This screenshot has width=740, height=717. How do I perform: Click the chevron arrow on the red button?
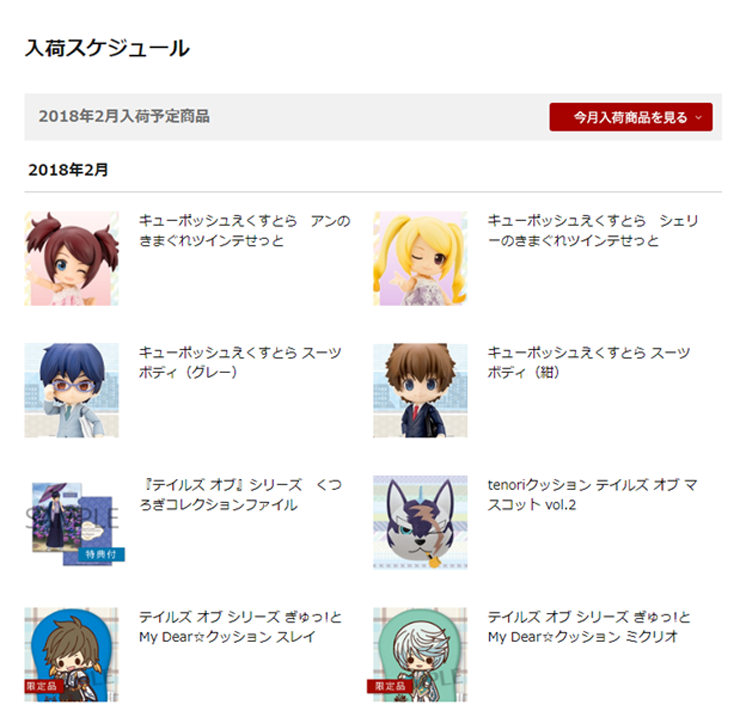click(699, 118)
